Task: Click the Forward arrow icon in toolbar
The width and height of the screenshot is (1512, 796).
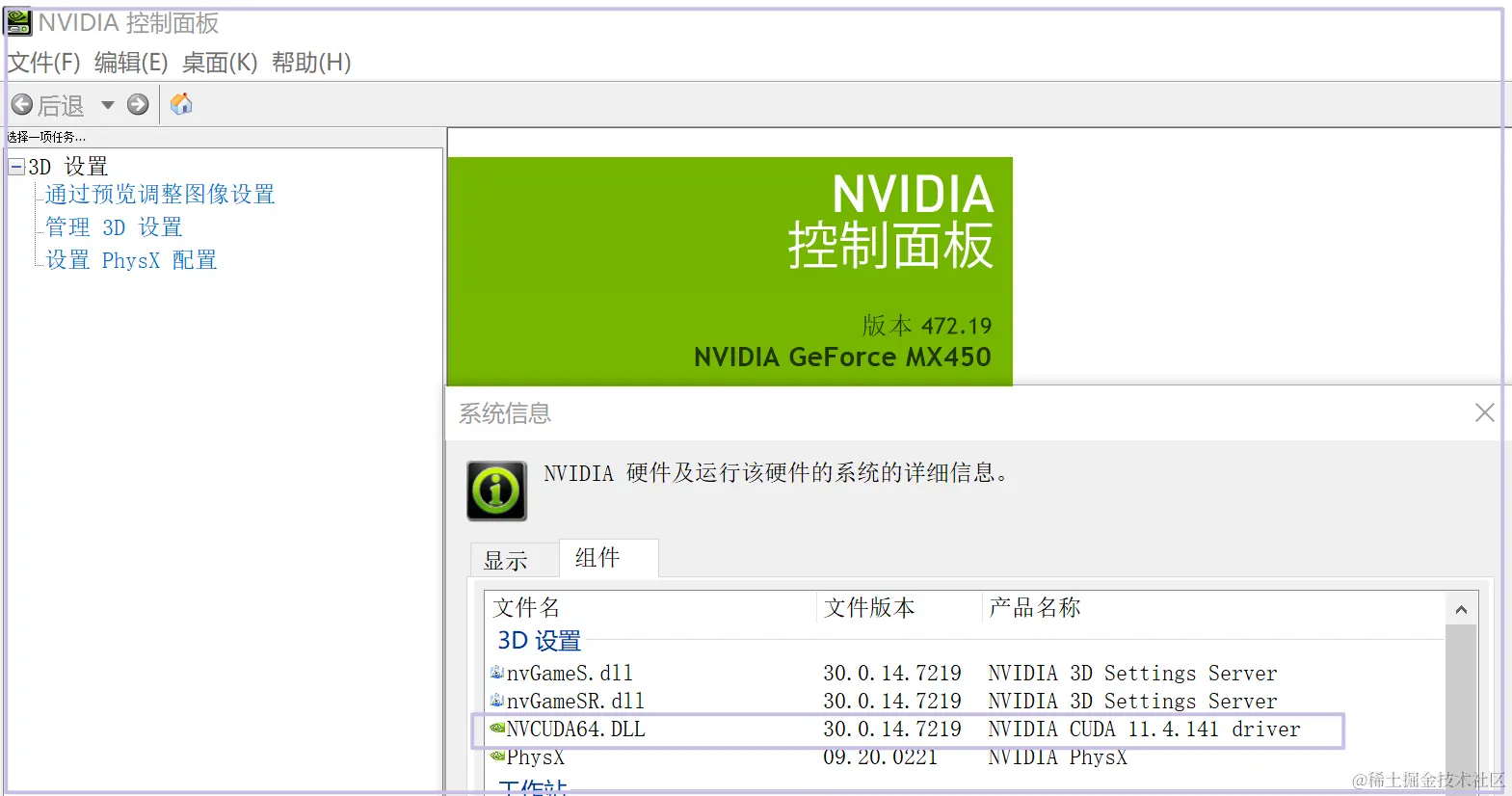Action: tap(138, 104)
